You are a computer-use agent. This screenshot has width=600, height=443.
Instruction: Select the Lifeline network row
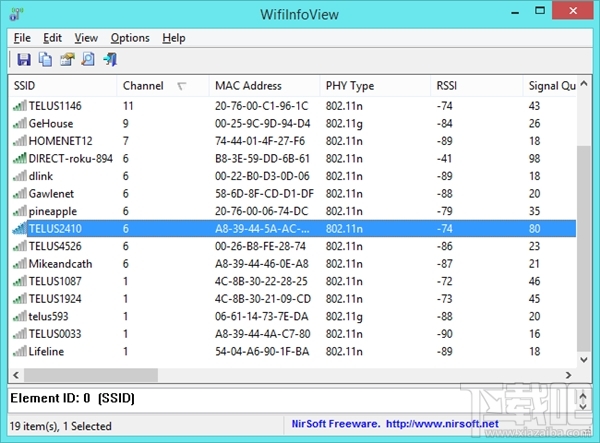[x=292, y=351]
